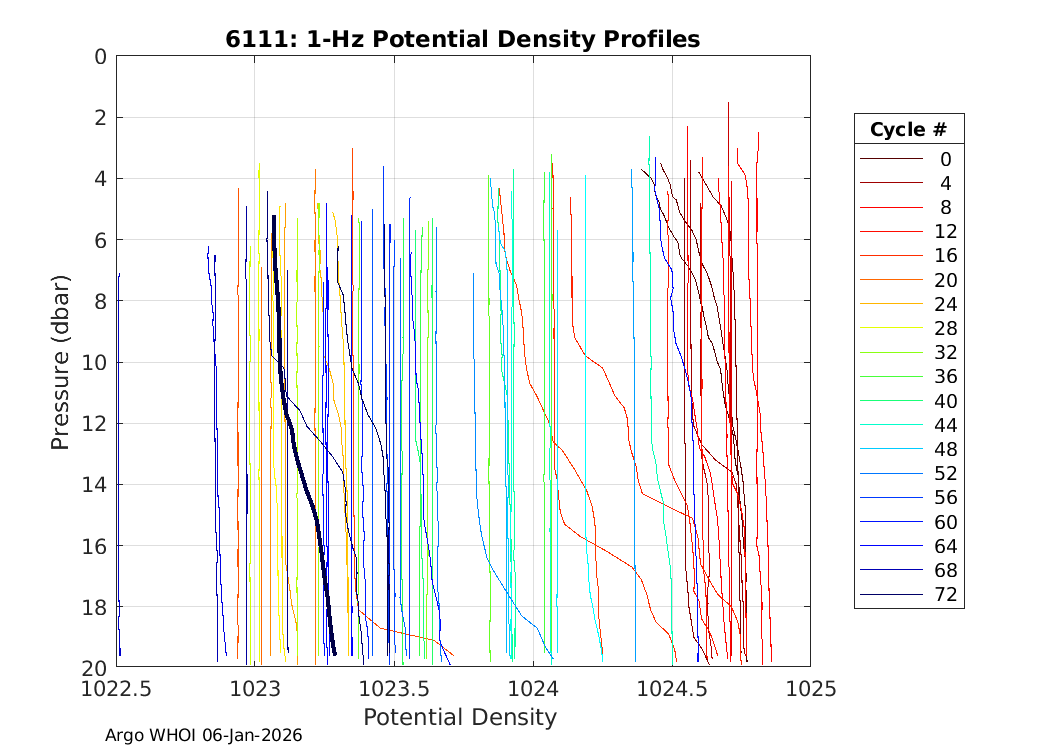1050x750 pixels.
Task: Click the 'Argo WHOI 06-Jan-2026' footer text
Action: 204,735
